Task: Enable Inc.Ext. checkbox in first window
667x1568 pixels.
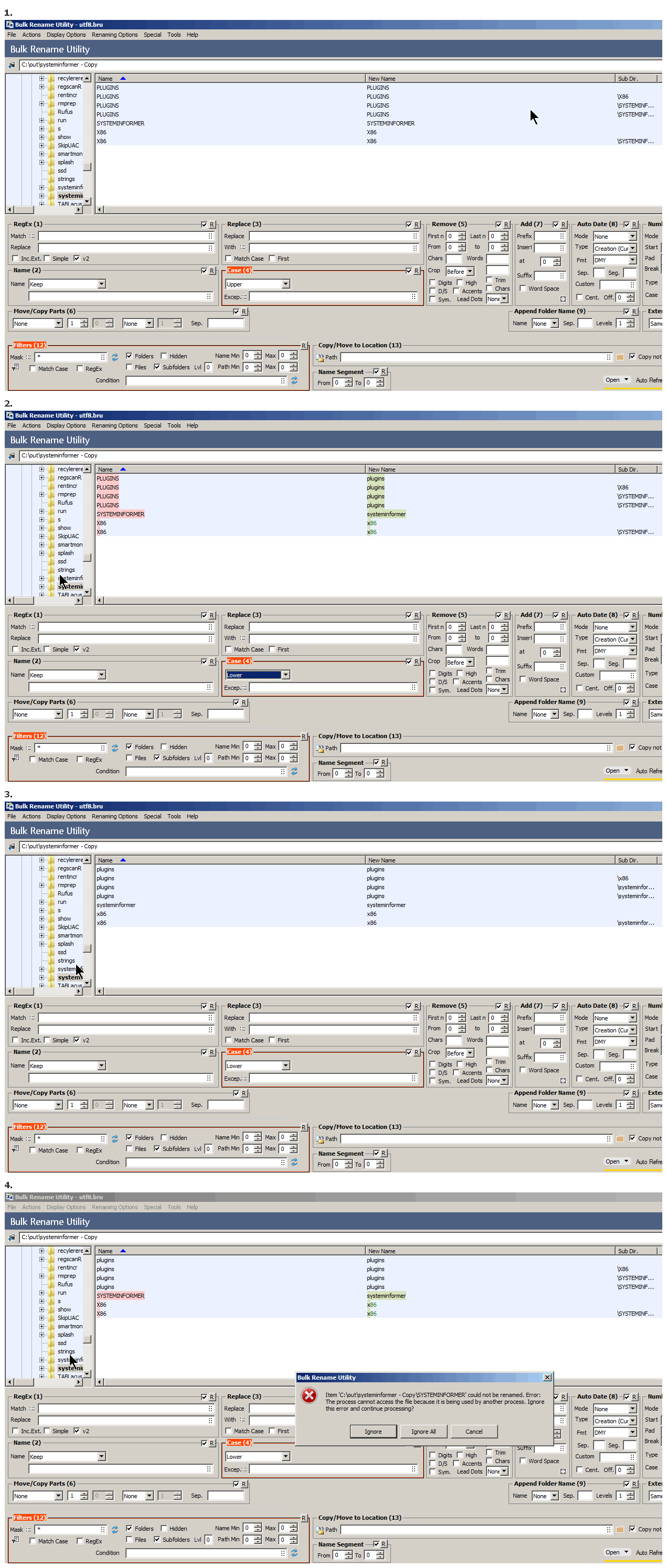Action: click(16, 259)
